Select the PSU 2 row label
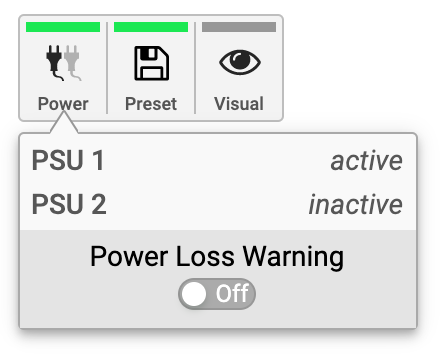 [x=69, y=204]
